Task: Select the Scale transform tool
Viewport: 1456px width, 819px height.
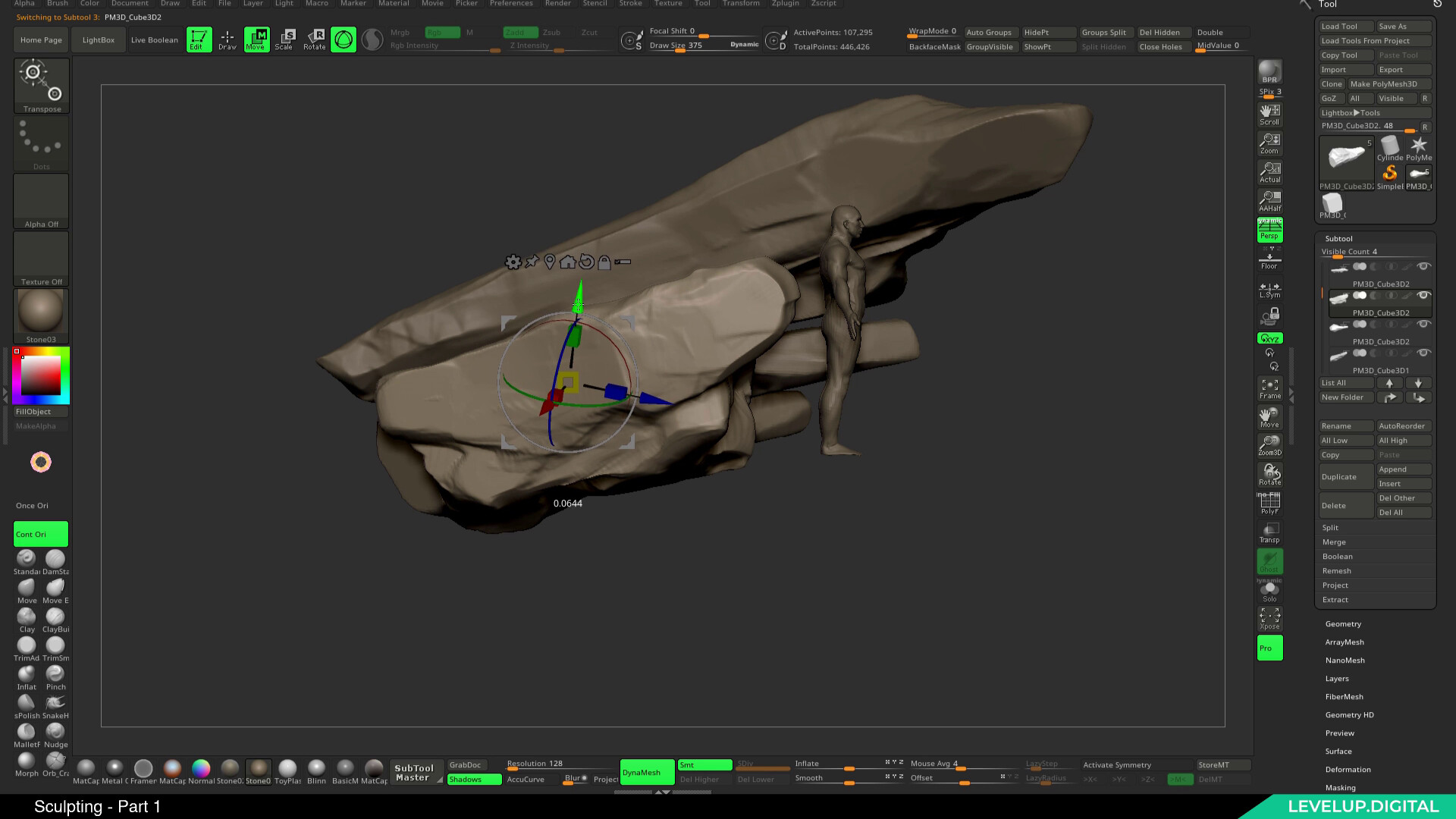Action: pyautogui.click(x=284, y=39)
